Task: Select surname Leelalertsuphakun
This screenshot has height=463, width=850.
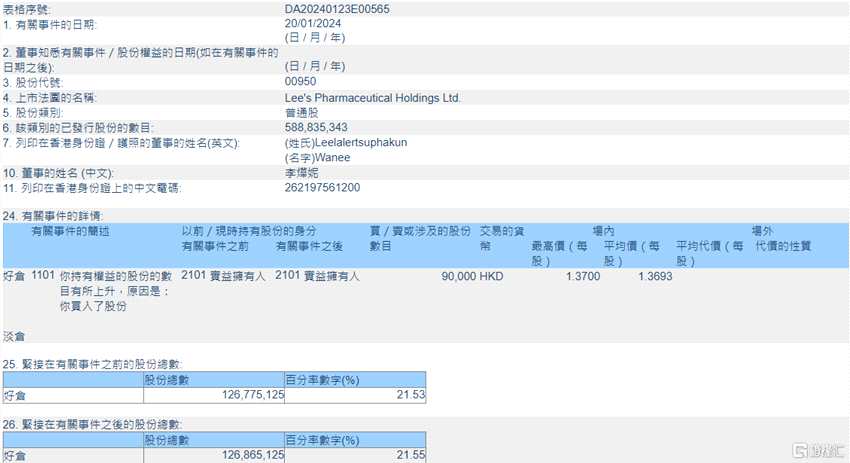Action: coord(361,143)
